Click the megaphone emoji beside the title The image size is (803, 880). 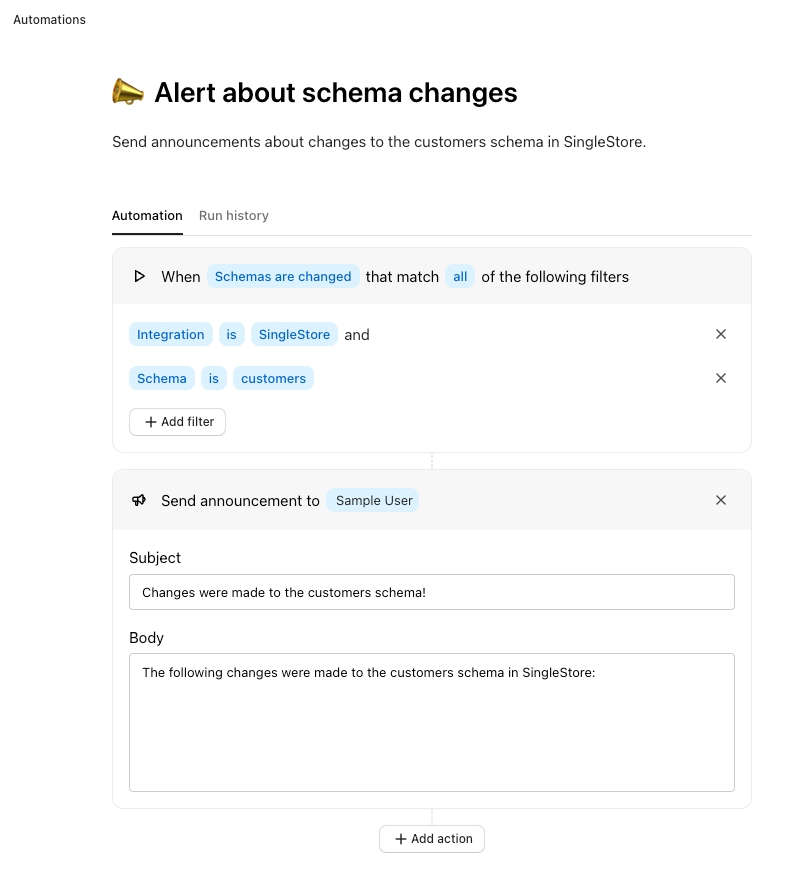coord(128,93)
